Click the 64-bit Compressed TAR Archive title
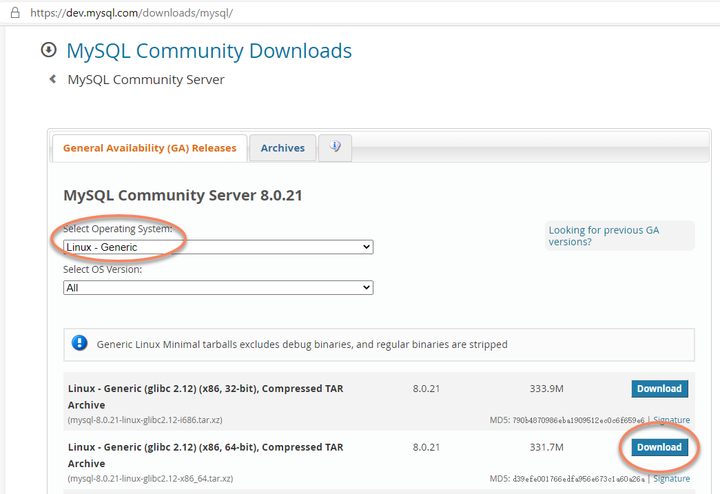This screenshot has height=494, width=720. pyautogui.click(x=205, y=455)
